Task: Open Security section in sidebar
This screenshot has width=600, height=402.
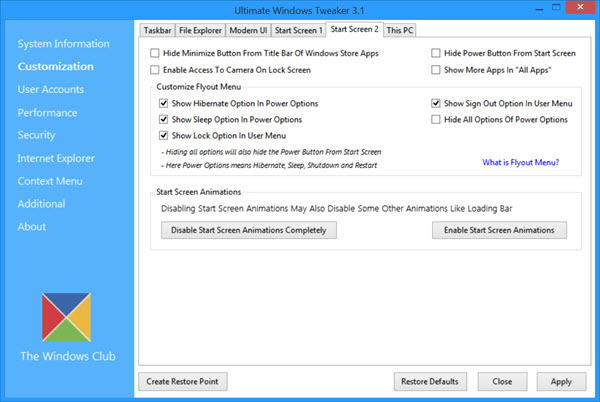Action: pos(36,135)
